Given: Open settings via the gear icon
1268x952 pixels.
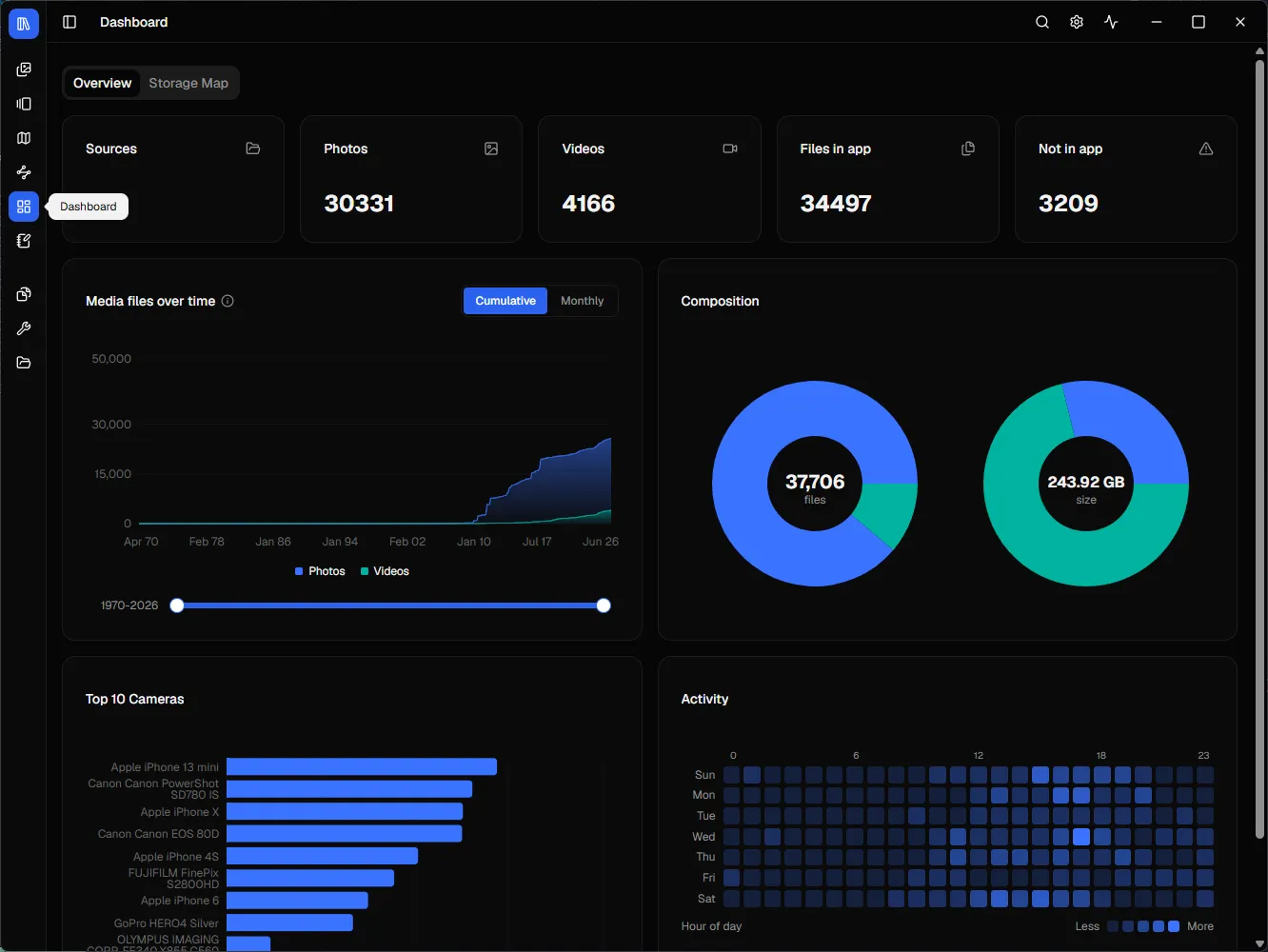Looking at the screenshot, I should pos(1077,22).
